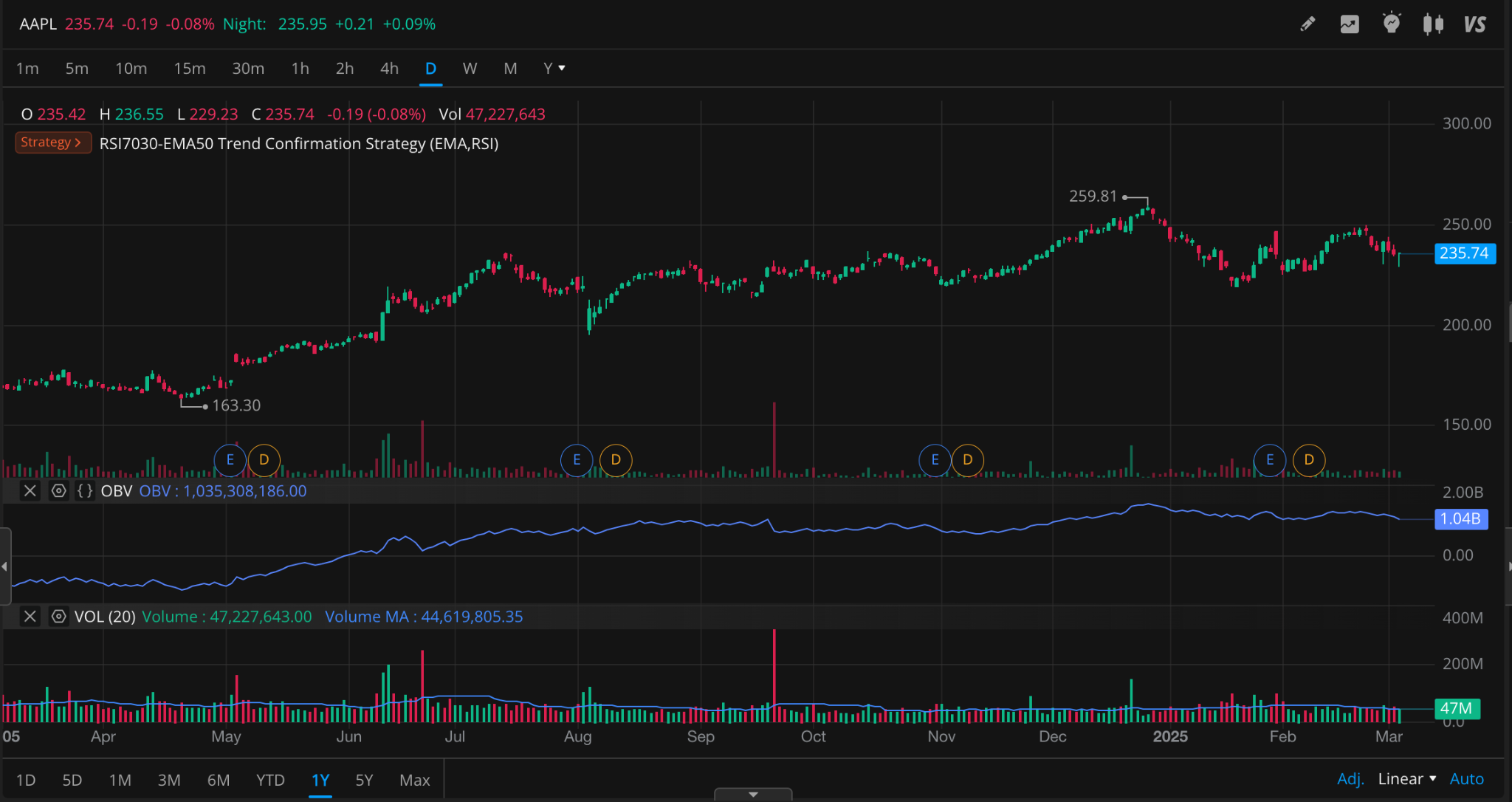Click the bottom panel collapse arrow
The height and width of the screenshot is (802, 1512).
pyautogui.click(x=753, y=795)
